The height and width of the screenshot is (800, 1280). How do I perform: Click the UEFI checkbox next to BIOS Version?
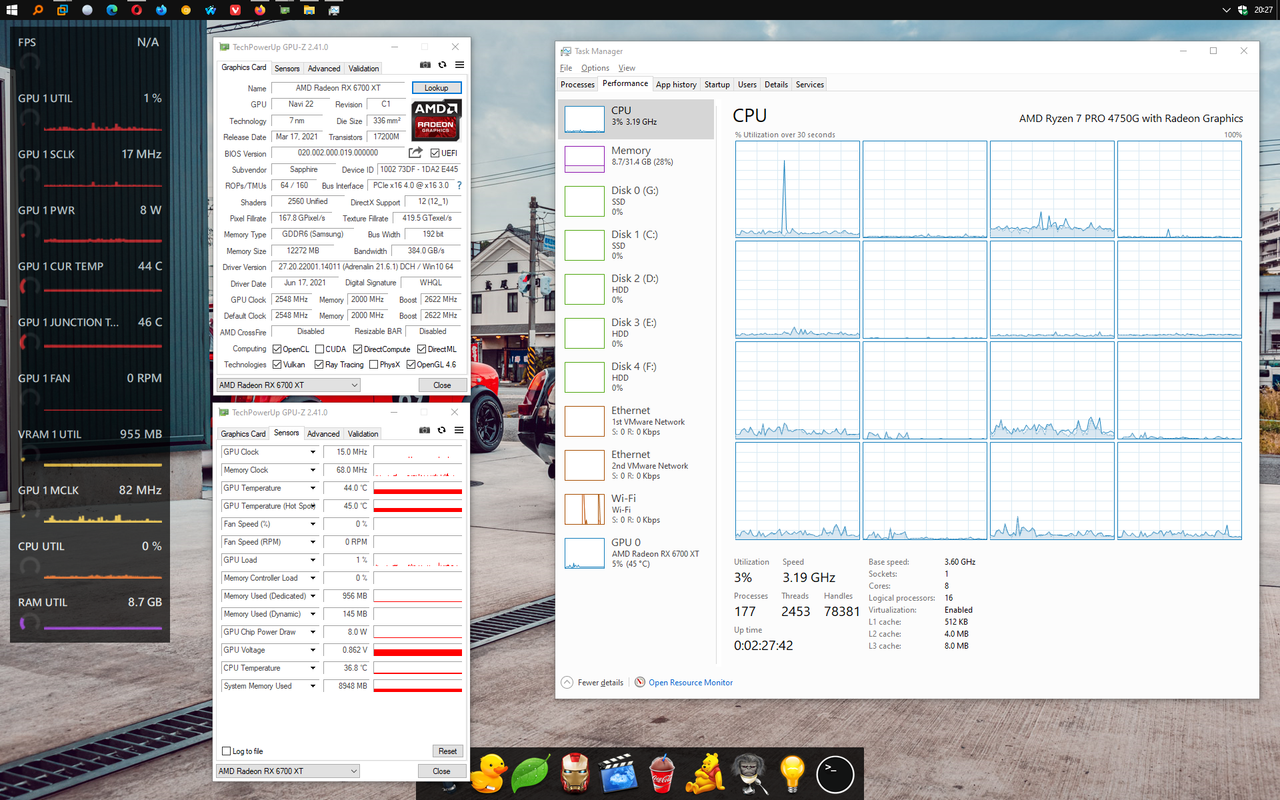(434, 152)
